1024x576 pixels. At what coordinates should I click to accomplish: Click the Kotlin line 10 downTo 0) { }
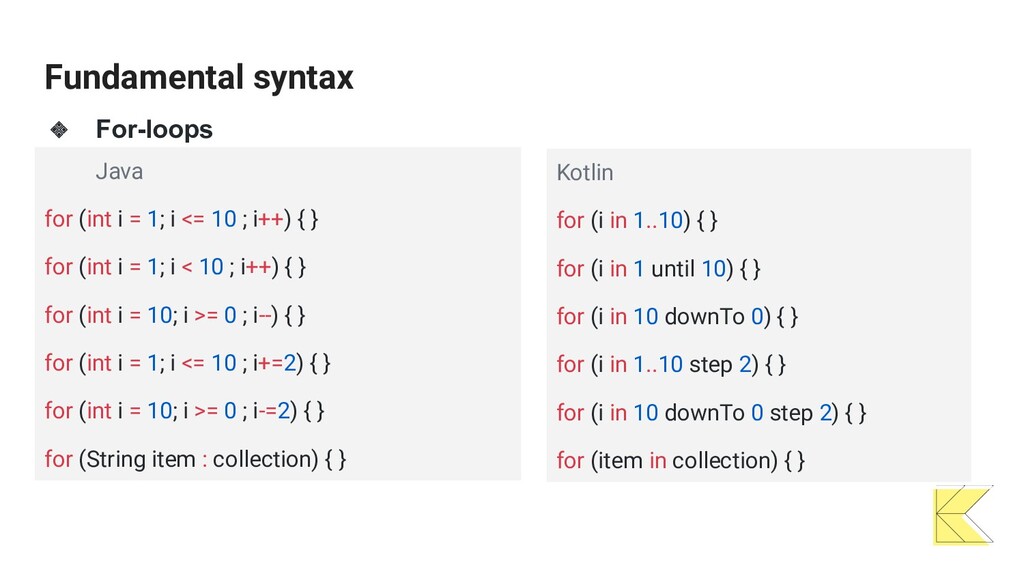point(677,317)
